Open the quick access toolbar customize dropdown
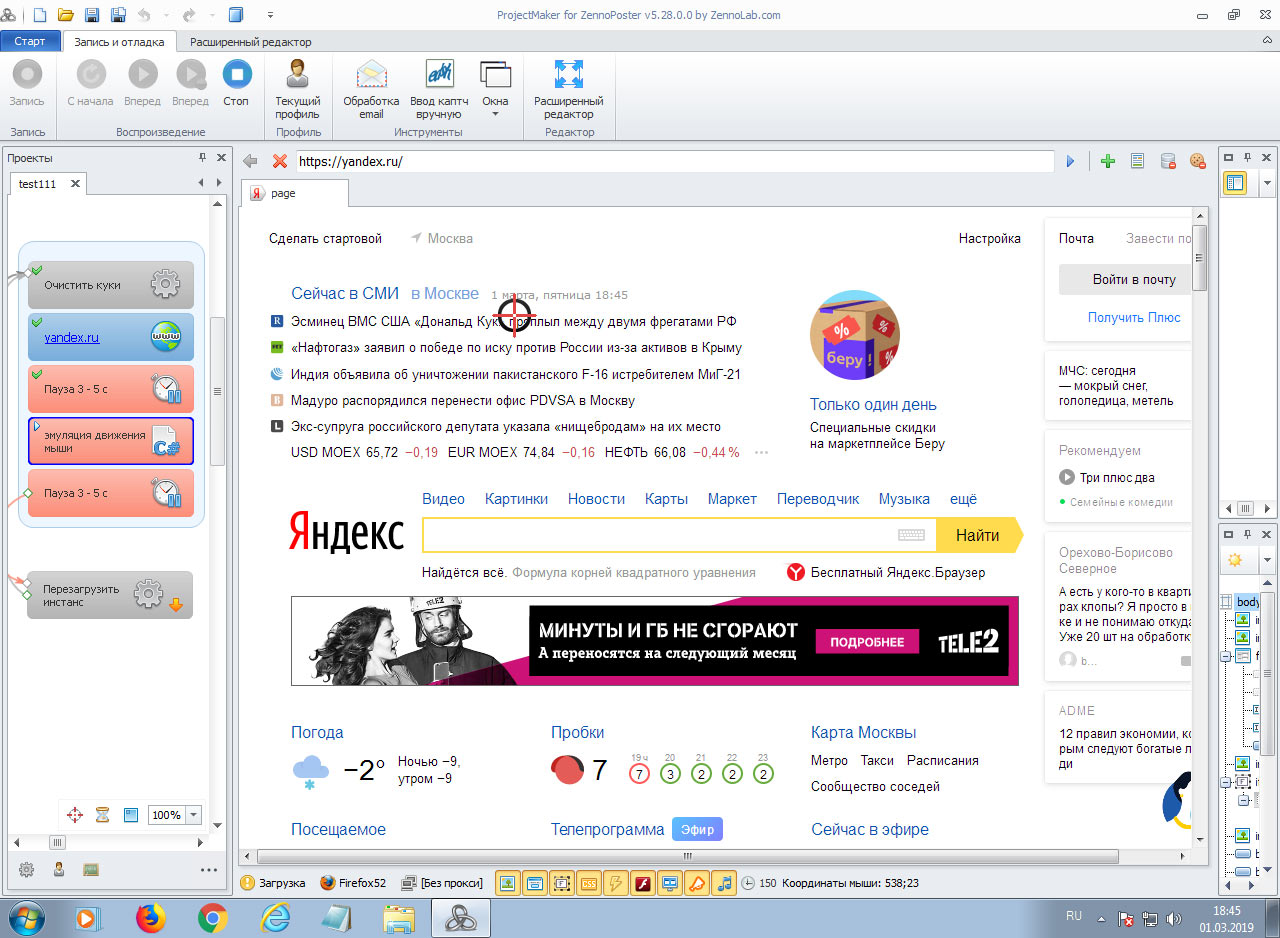The image size is (1280, 938). (x=271, y=15)
